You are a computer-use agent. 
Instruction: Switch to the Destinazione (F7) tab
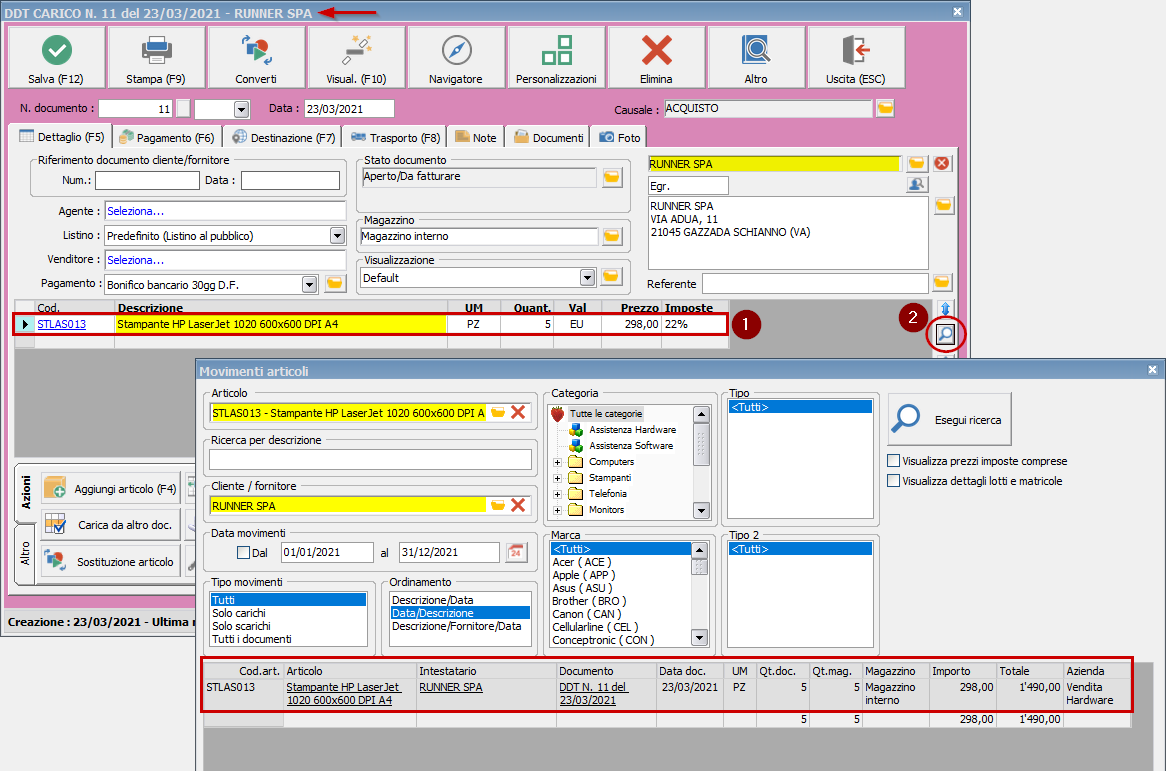[x=283, y=138]
